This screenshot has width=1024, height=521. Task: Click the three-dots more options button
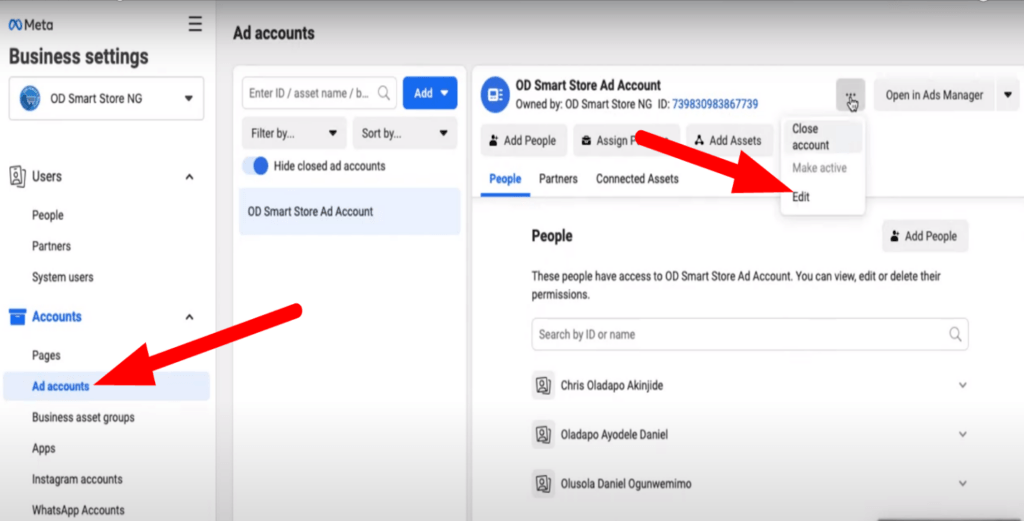click(850, 95)
